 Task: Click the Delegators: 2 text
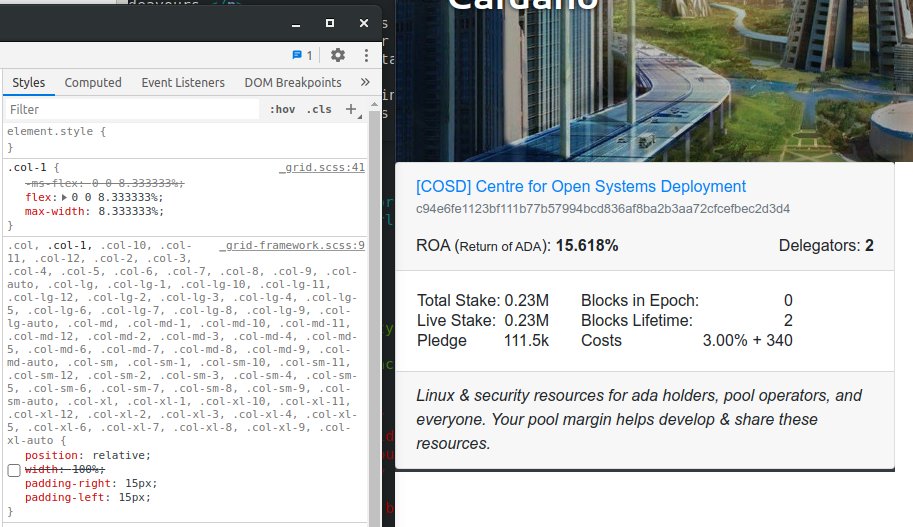coord(826,246)
